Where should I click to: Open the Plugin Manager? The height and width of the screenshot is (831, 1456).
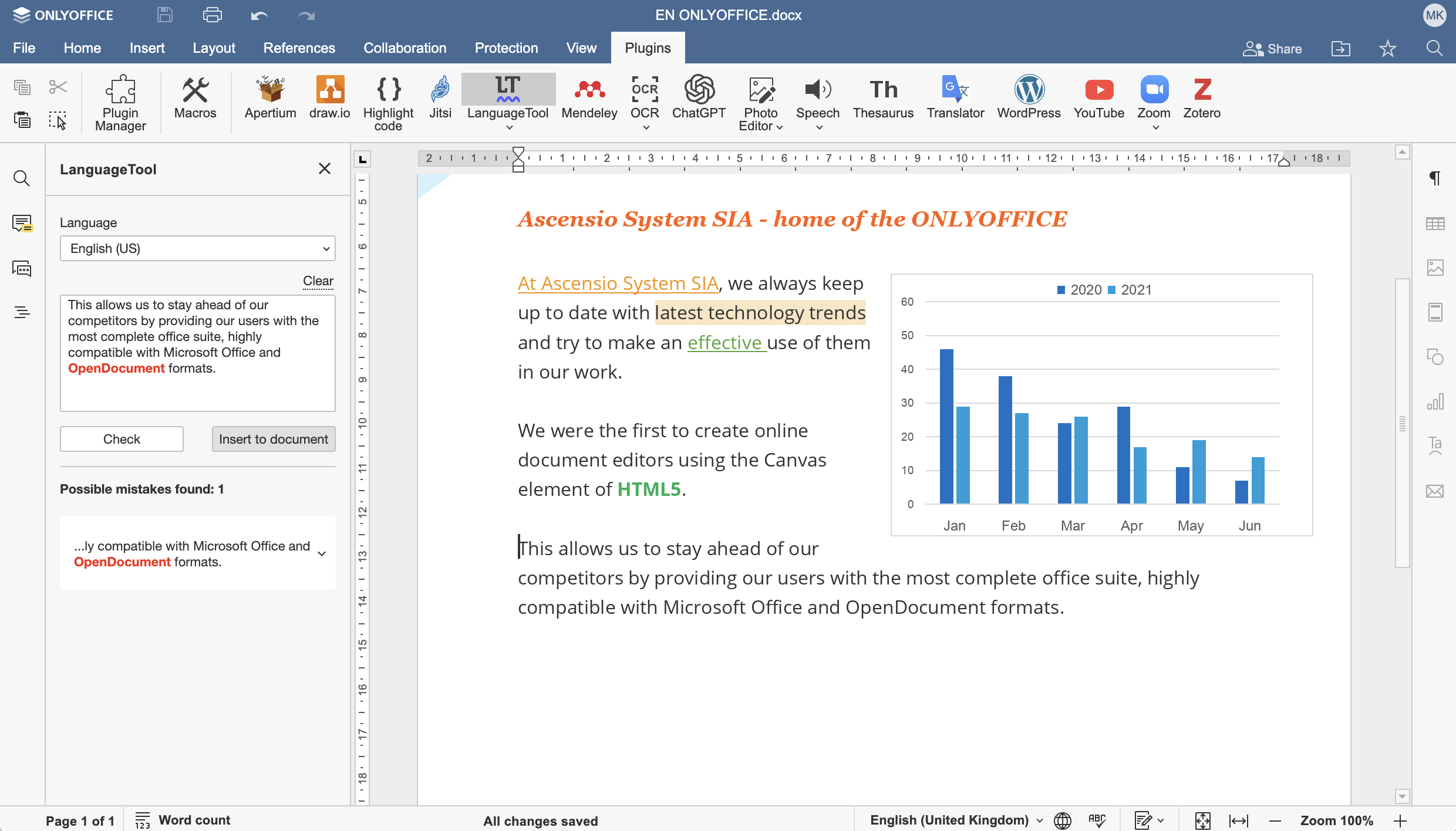[120, 103]
